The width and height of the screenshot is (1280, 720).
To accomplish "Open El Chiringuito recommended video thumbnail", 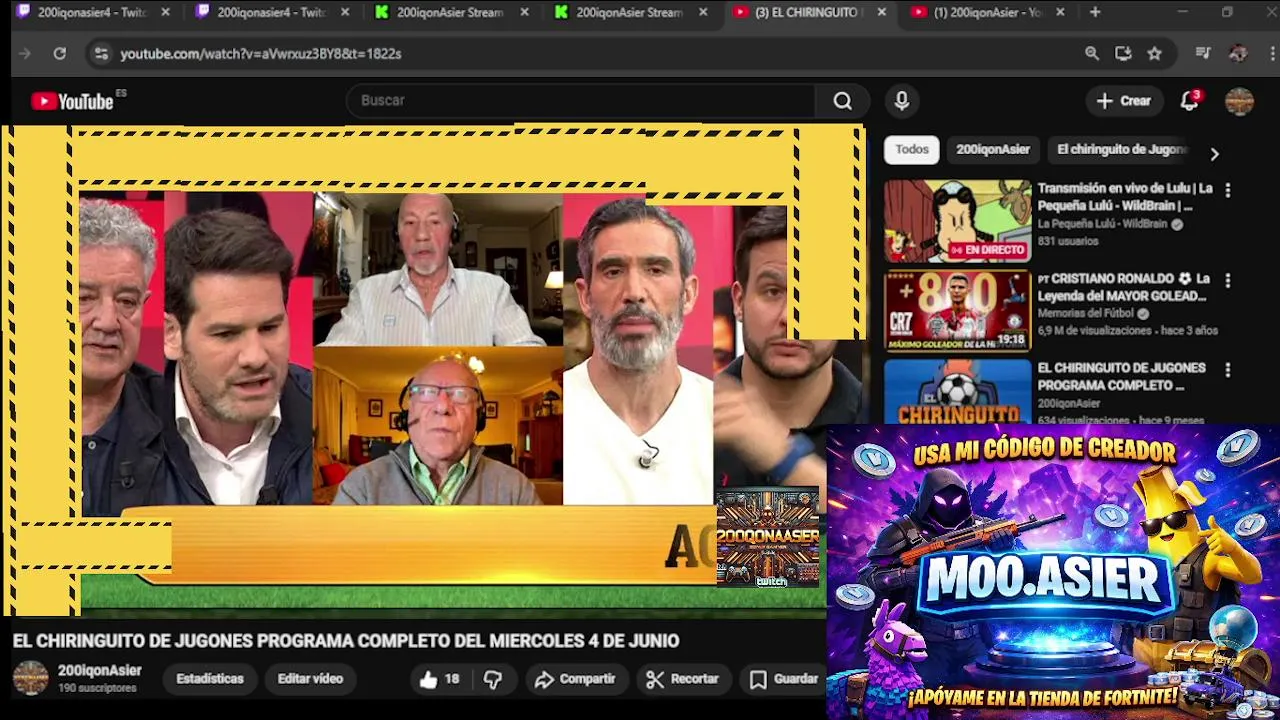I will point(957,393).
